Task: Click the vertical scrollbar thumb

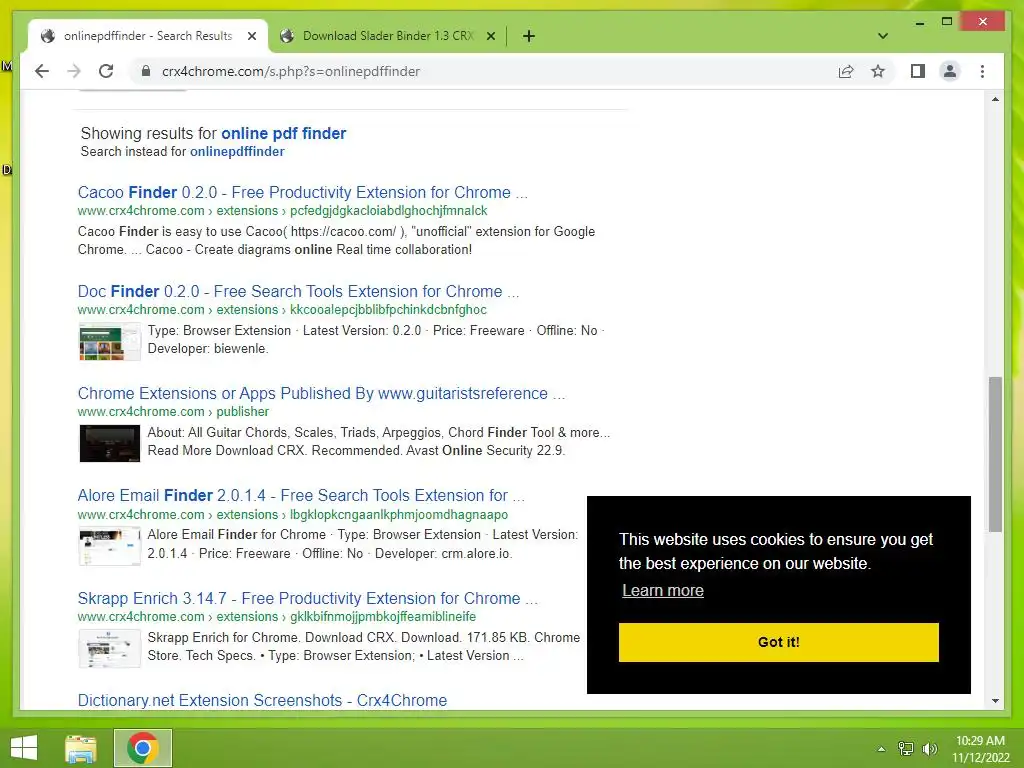Action: click(995, 454)
